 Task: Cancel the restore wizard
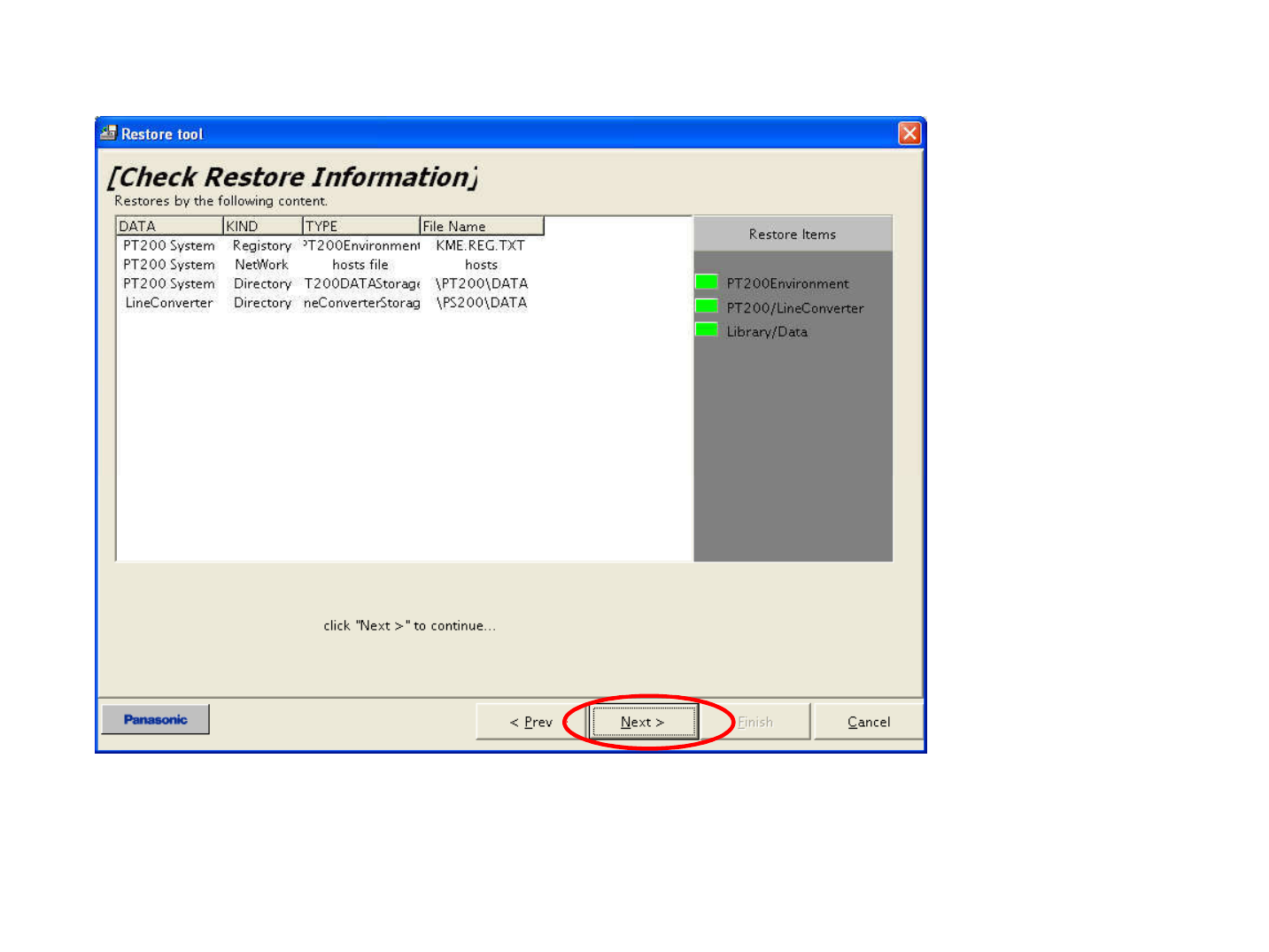point(869,722)
